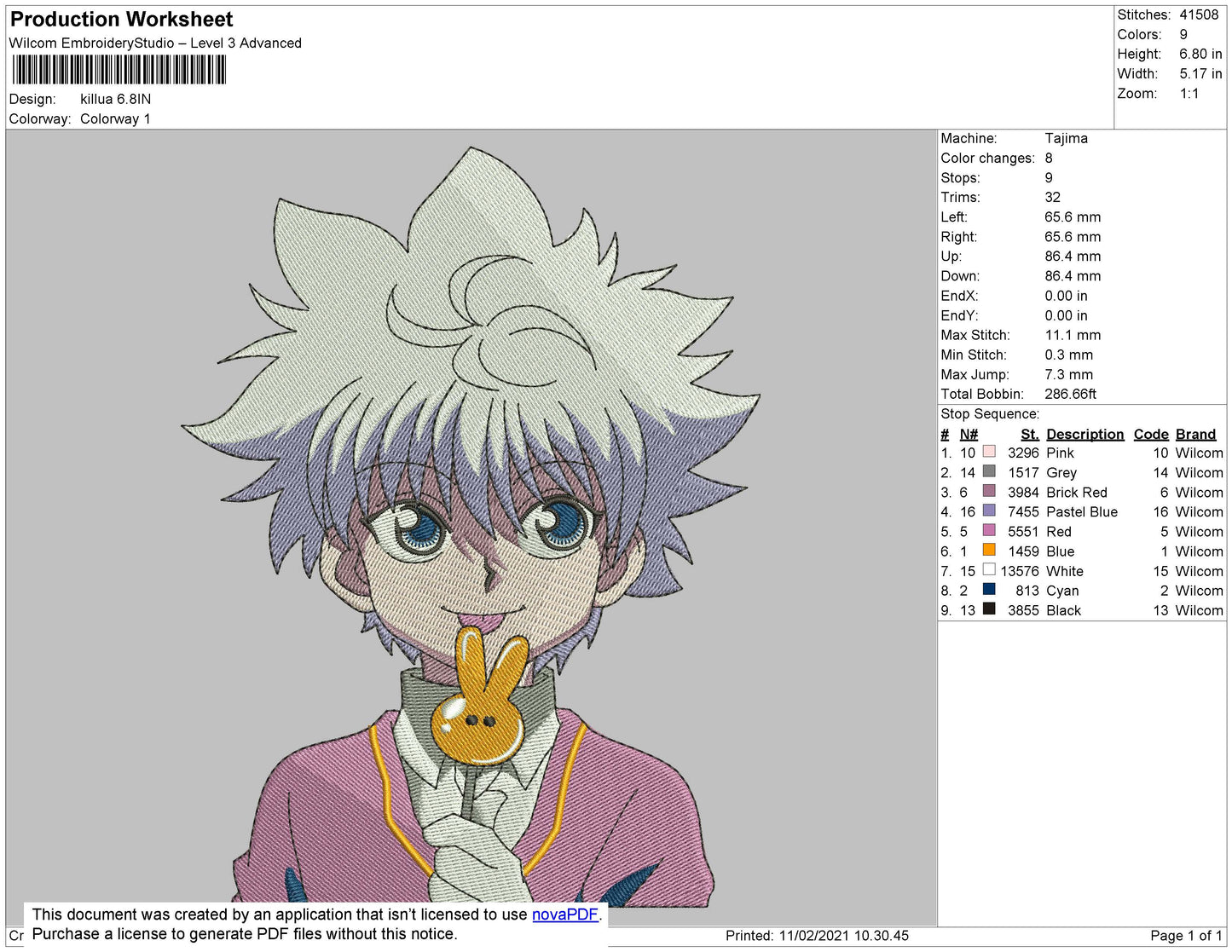Click the 'Stop Sequence:' heading
Screen dimensions: 1232x952
[990, 413]
